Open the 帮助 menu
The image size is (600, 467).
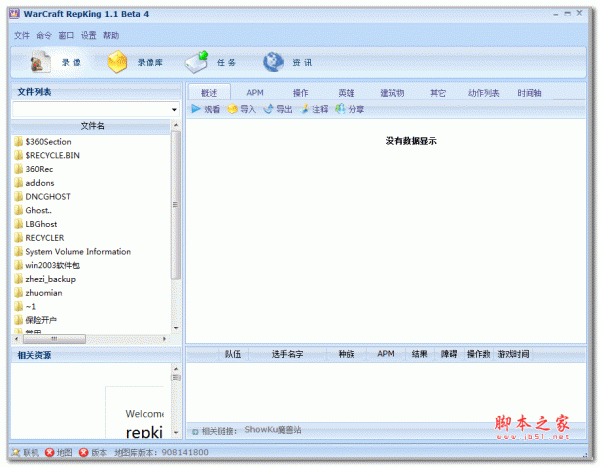pos(111,35)
